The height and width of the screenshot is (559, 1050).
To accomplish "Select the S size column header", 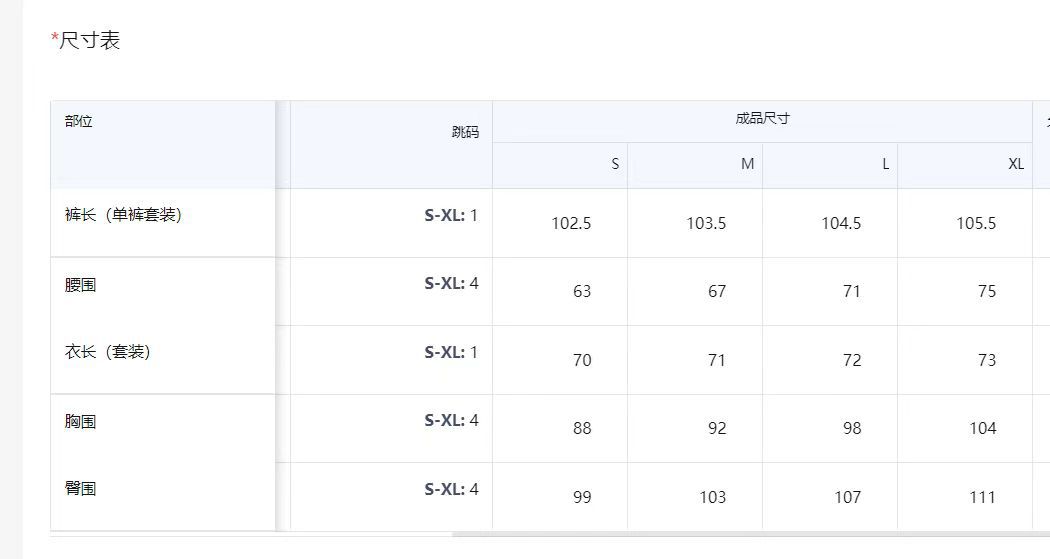I will coord(615,164).
